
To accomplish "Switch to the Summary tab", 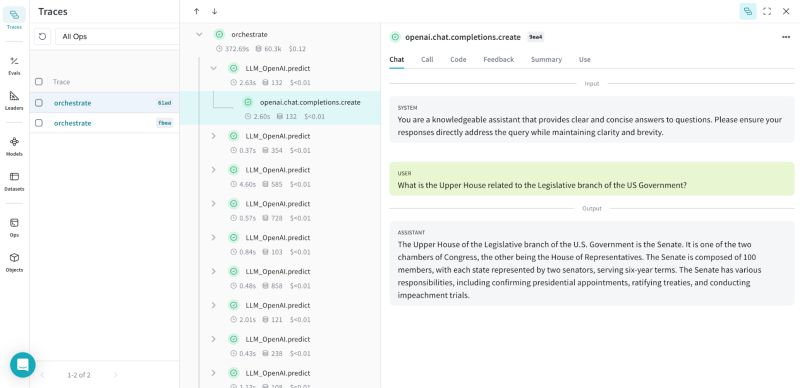I will click(x=546, y=60).
